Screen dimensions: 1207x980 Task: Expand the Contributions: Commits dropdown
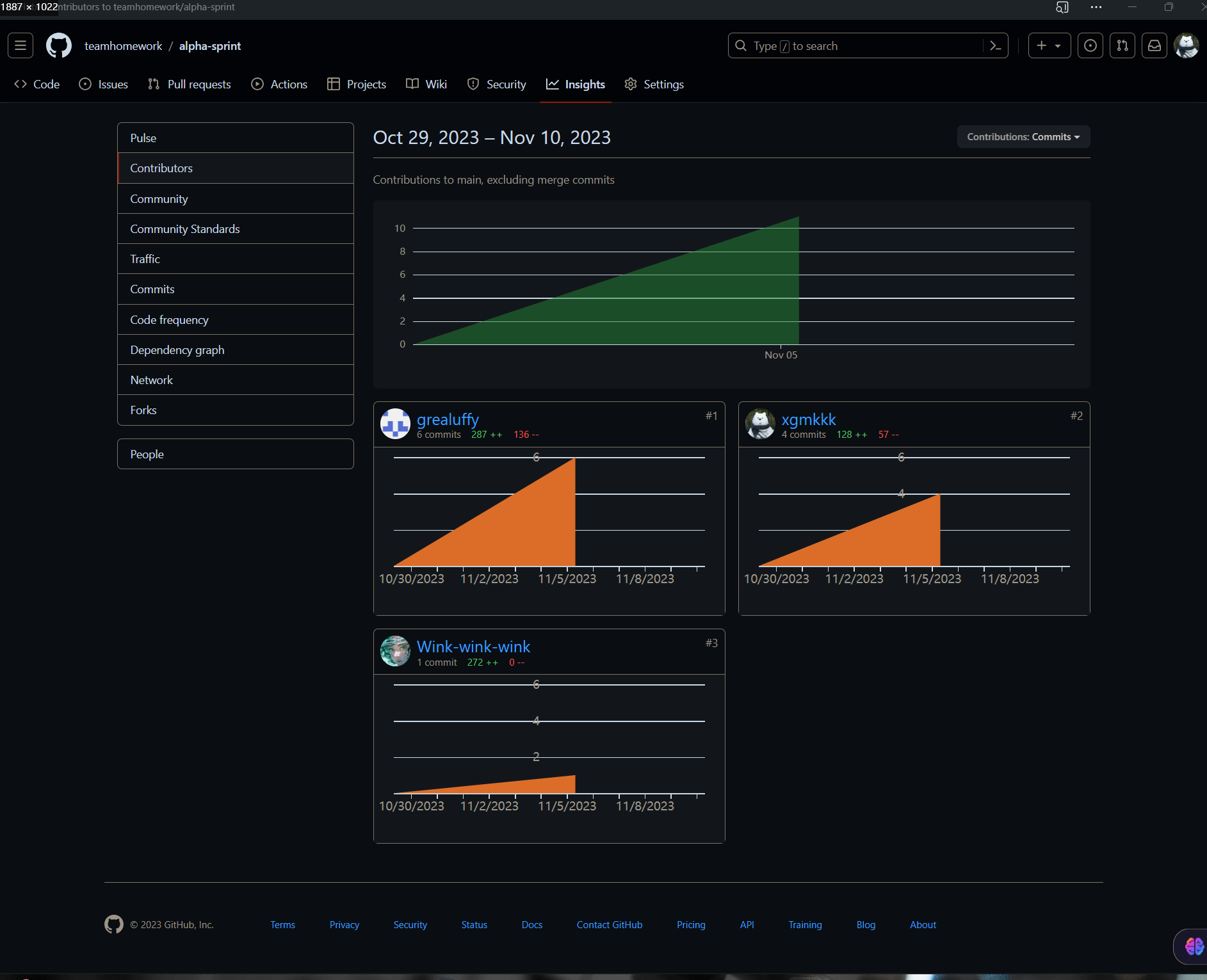1023,137
